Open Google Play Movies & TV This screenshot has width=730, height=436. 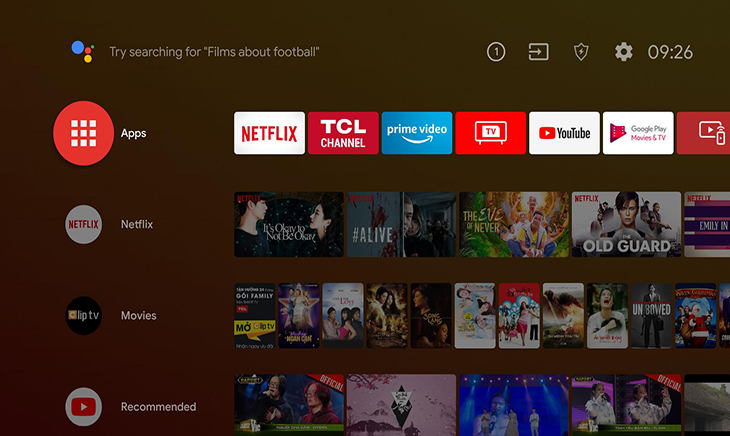(638, 133)
